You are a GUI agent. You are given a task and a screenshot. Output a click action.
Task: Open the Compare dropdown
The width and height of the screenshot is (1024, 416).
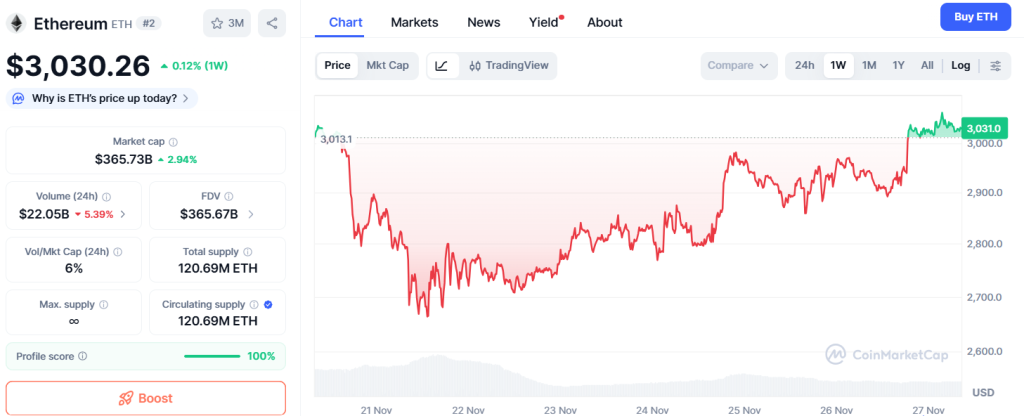point(738,66)
